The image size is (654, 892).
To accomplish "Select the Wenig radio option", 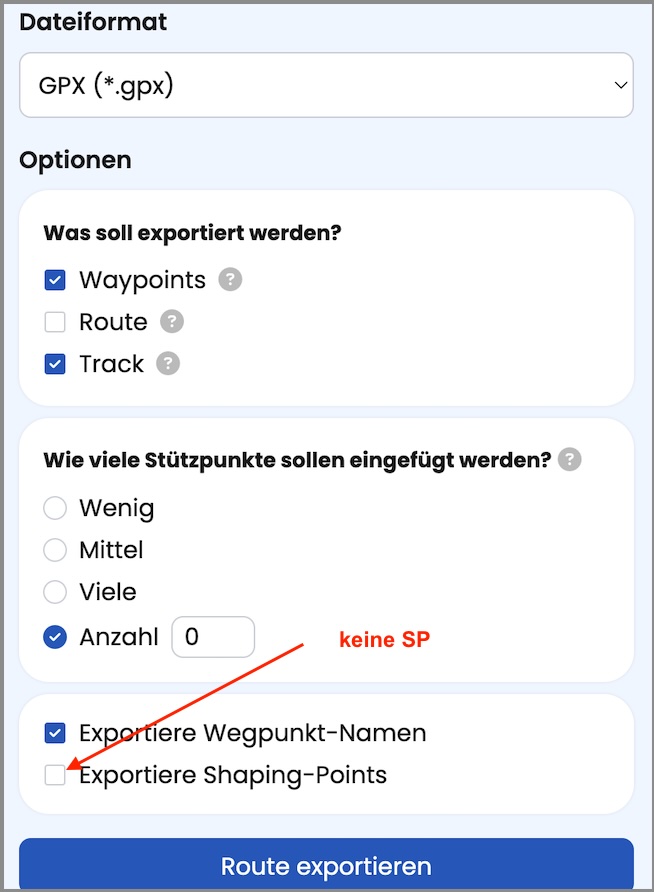I will (55, 508).
